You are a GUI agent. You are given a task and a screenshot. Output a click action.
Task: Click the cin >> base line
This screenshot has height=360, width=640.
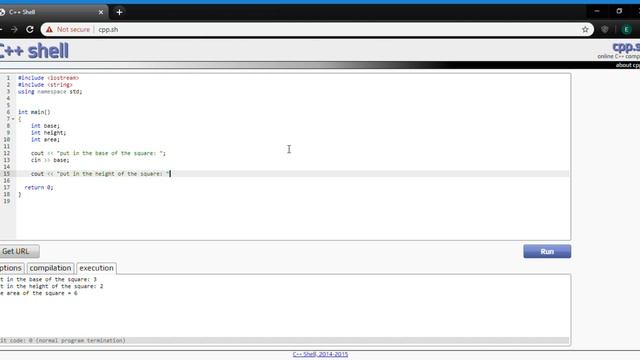point(50,160)
